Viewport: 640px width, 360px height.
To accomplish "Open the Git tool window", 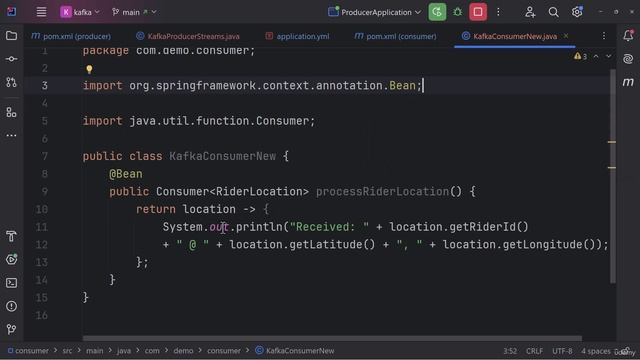I will pyautogui.click(x=11, y=329).
